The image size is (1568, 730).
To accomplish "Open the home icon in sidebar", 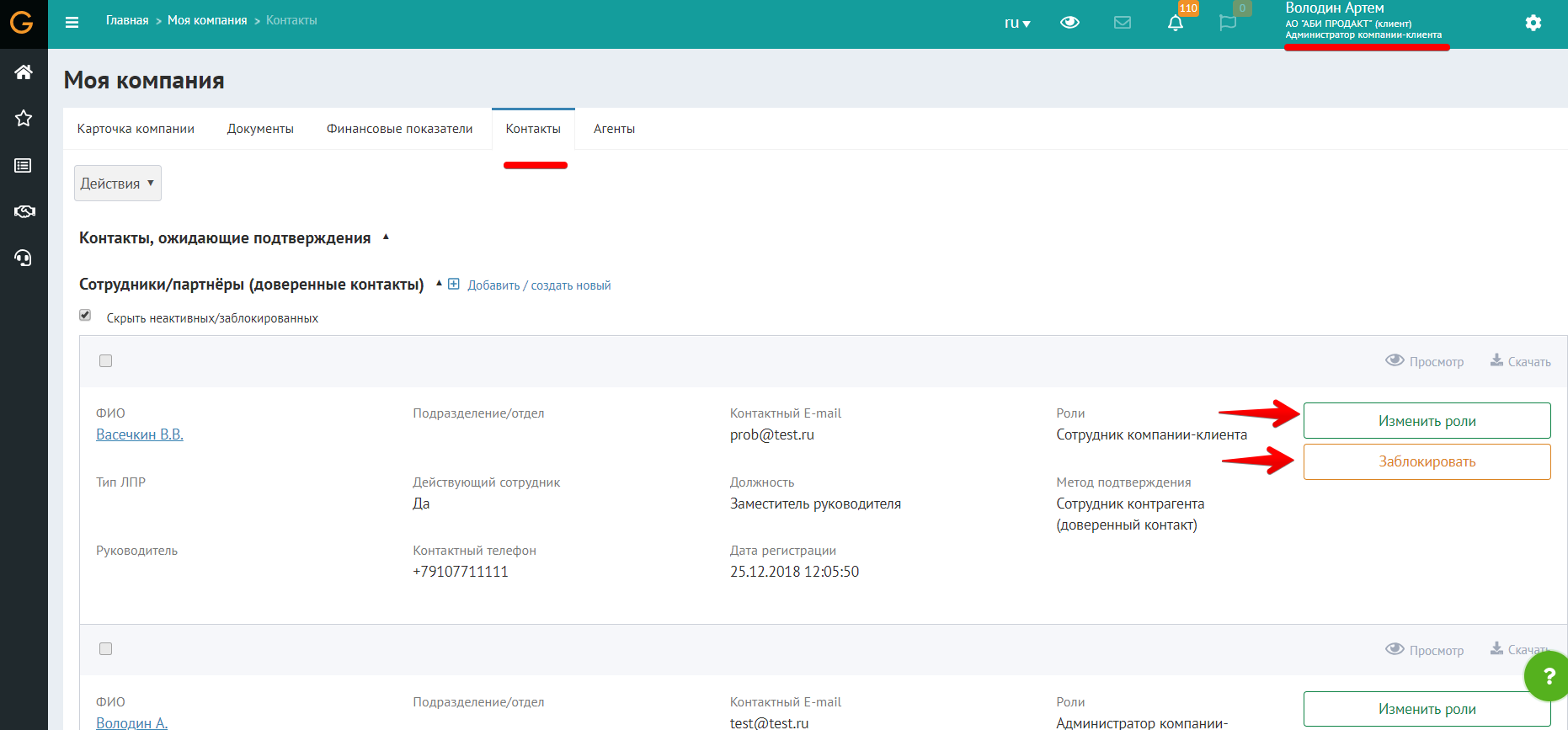I will pos(24,72).
